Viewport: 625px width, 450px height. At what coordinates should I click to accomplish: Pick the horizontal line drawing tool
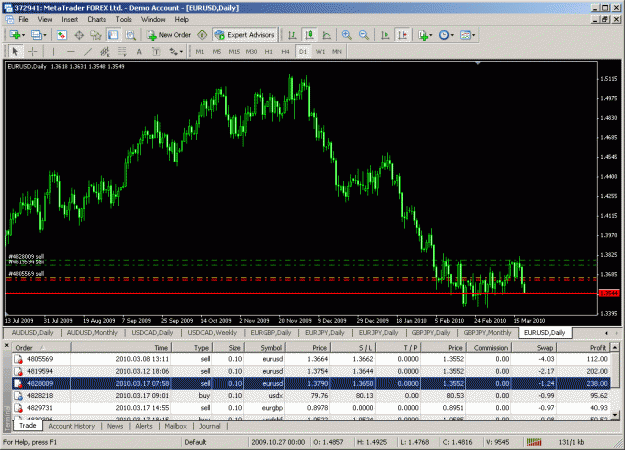71,51
